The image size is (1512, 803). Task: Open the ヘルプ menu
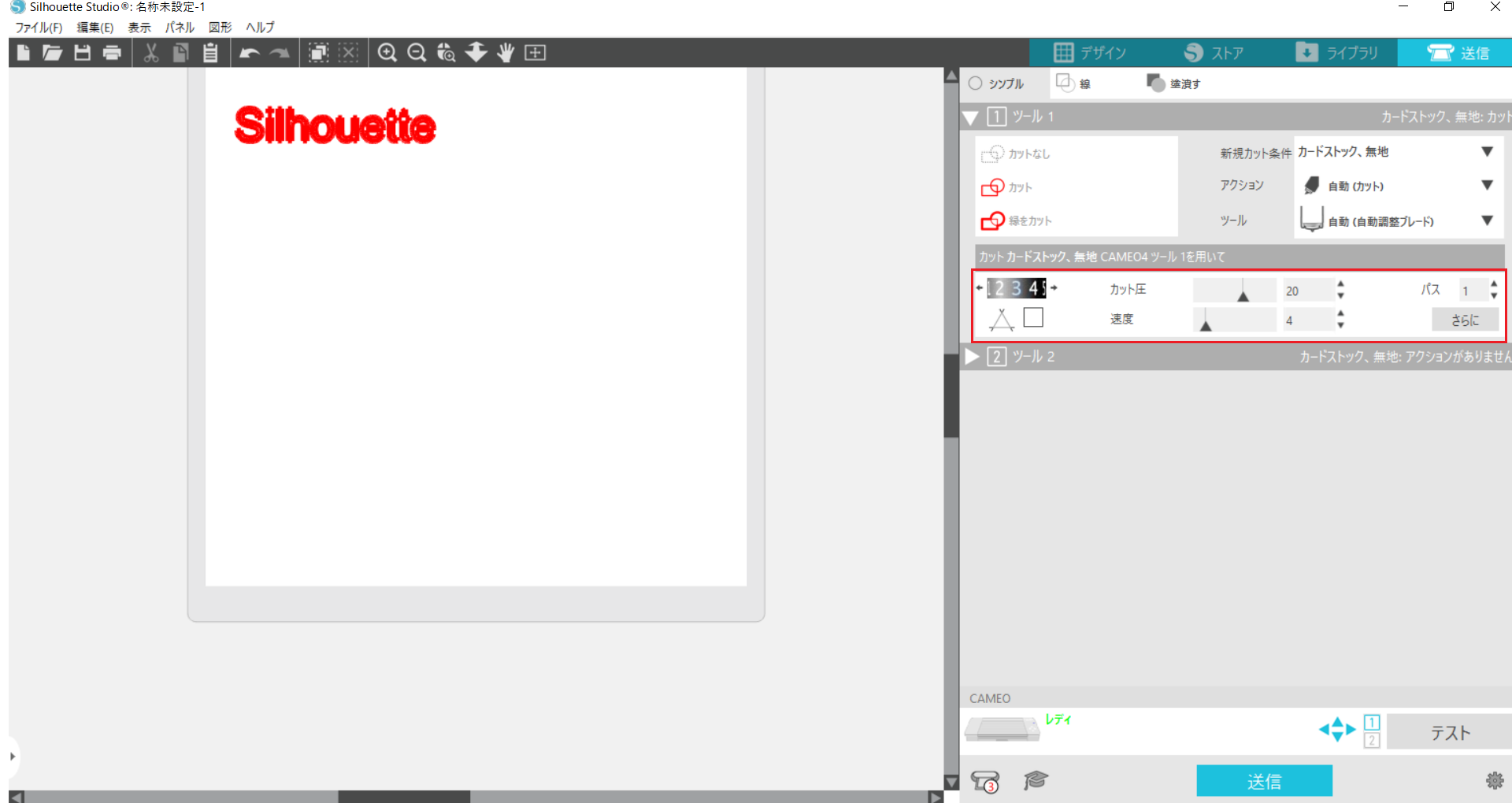(260, 28)
